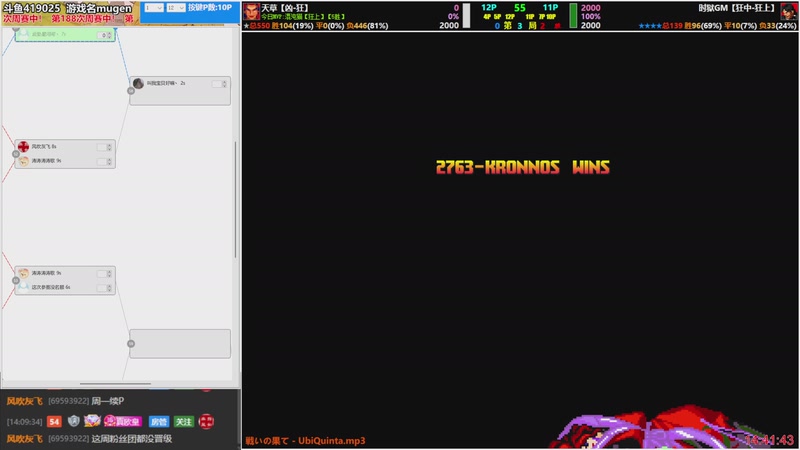Click the node connector on the empty final bracket box
The image size is (800, 450).
(x=131, y=344)
